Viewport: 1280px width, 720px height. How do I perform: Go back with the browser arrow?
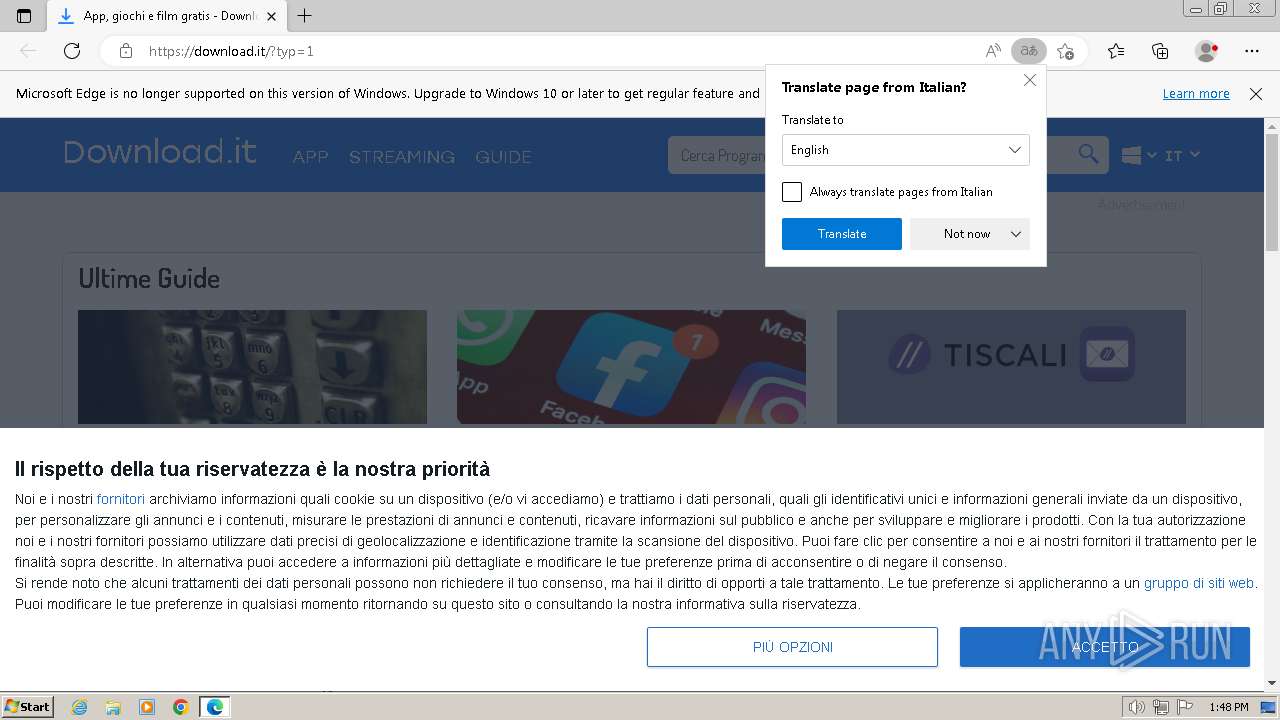(x=28, y=51)
